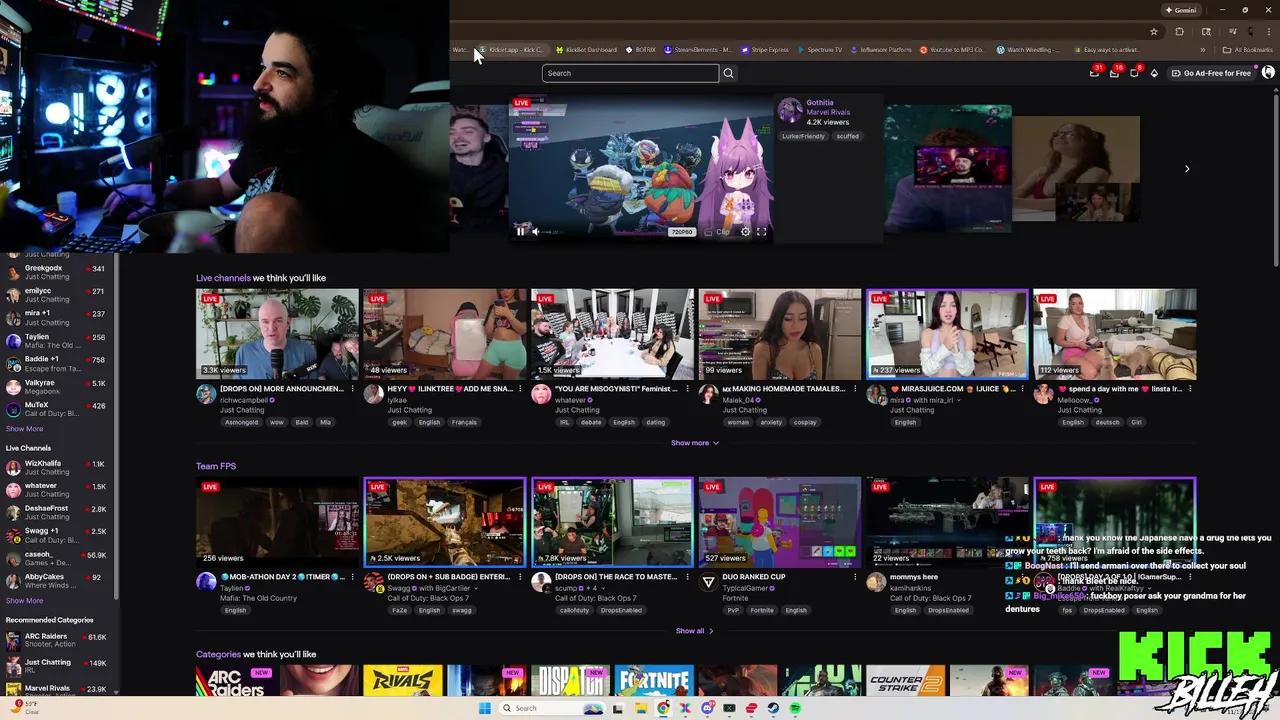1280x720 pixels.
Task: Open ARC Raiders recommended category
Action: point(55,640)
